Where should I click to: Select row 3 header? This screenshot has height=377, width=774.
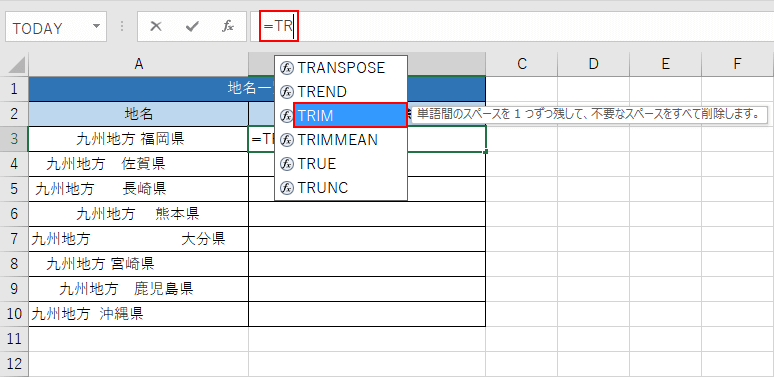pos(14,139)
